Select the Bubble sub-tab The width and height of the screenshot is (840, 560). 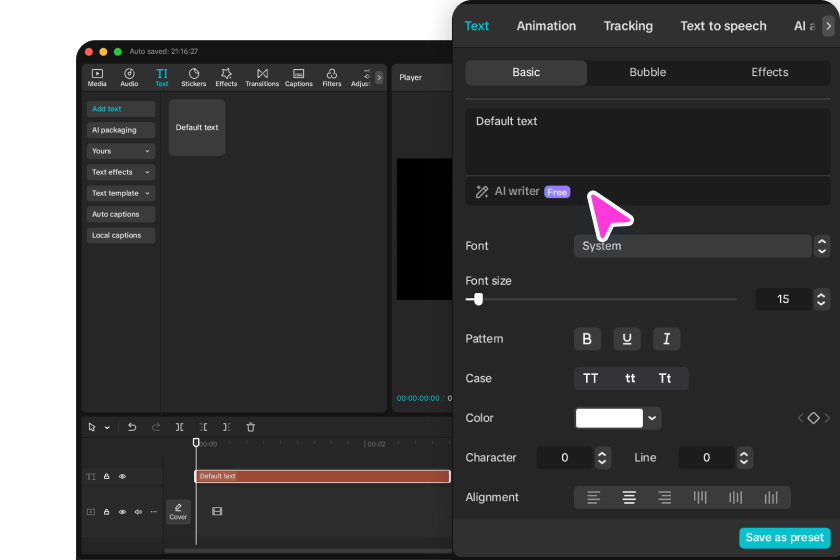coord(648,72)
